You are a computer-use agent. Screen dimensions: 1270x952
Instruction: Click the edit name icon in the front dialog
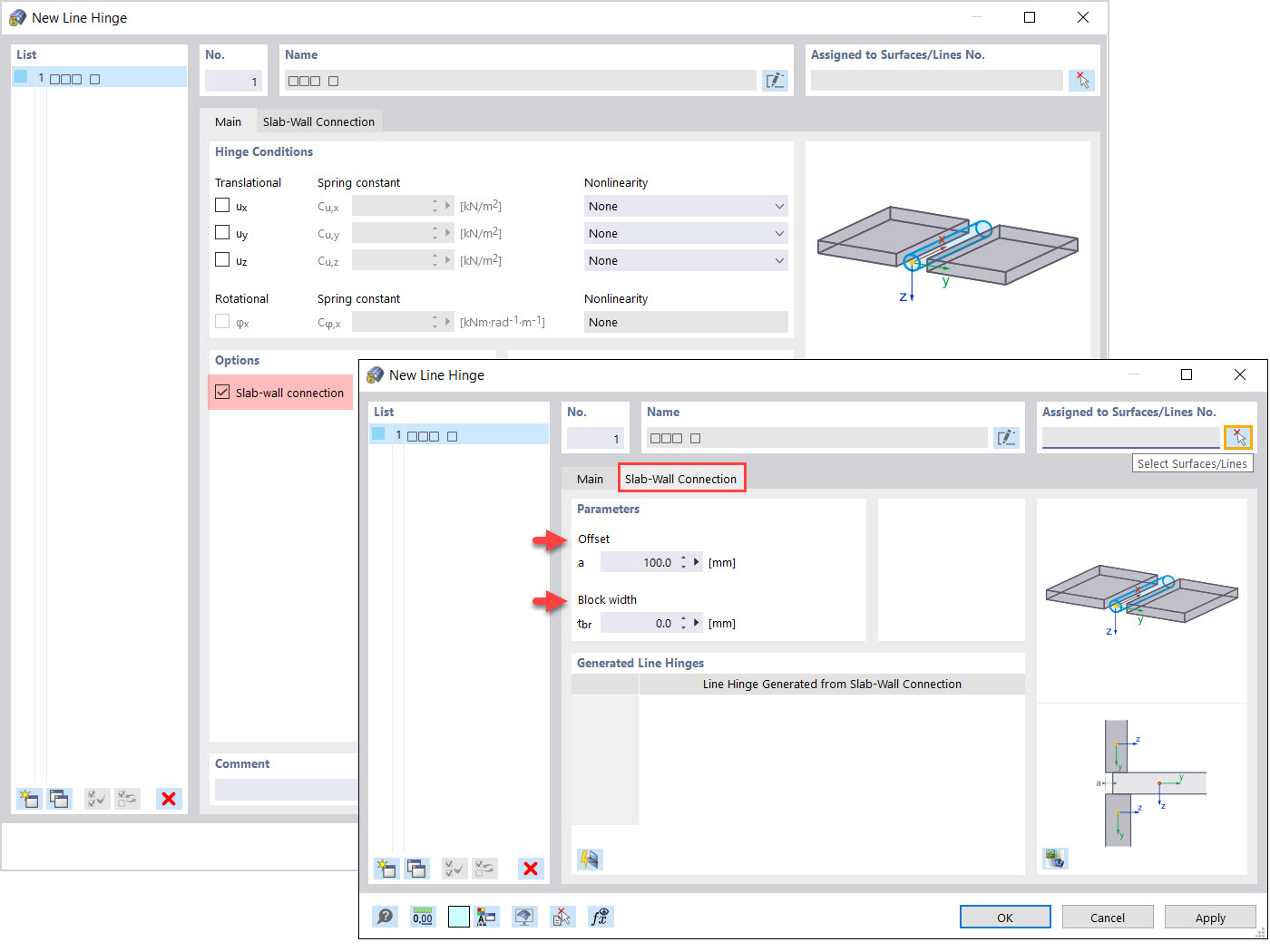pyautogui.click(x=1007, y=438)
